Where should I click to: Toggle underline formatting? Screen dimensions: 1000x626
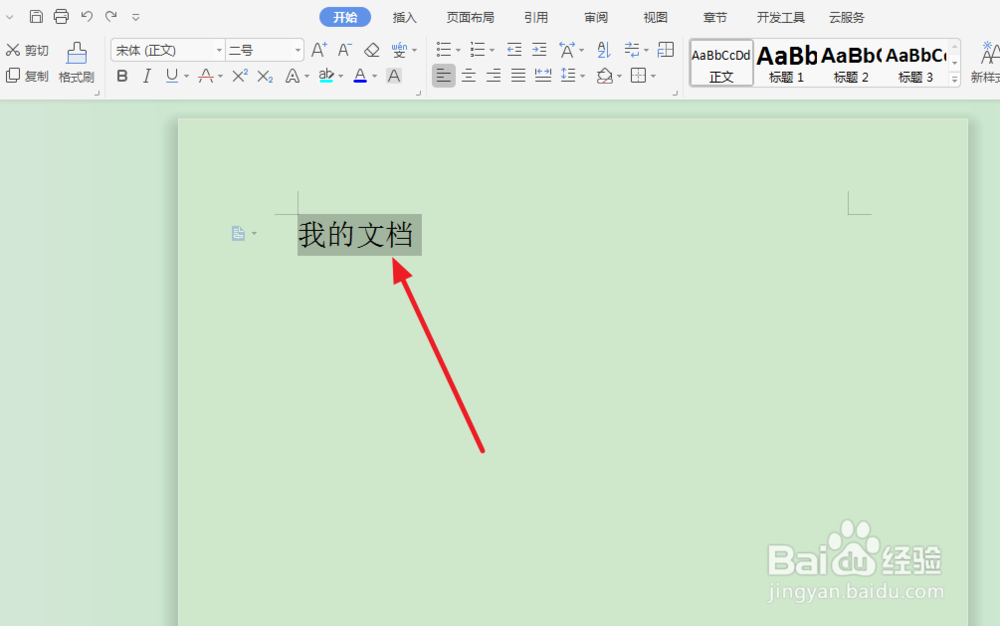point(172,76)
